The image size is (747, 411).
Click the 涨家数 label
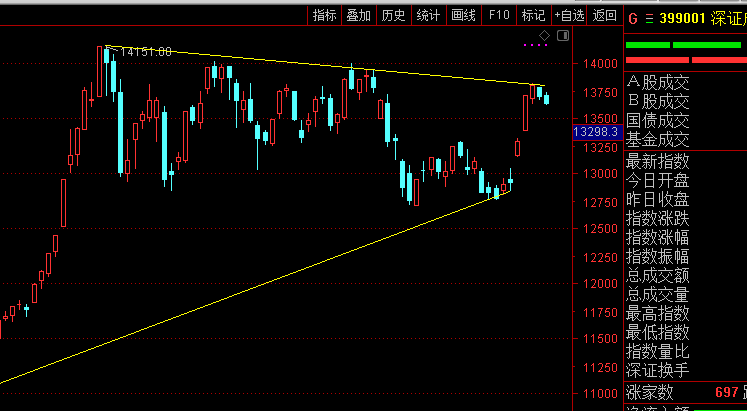click(649, 392)
